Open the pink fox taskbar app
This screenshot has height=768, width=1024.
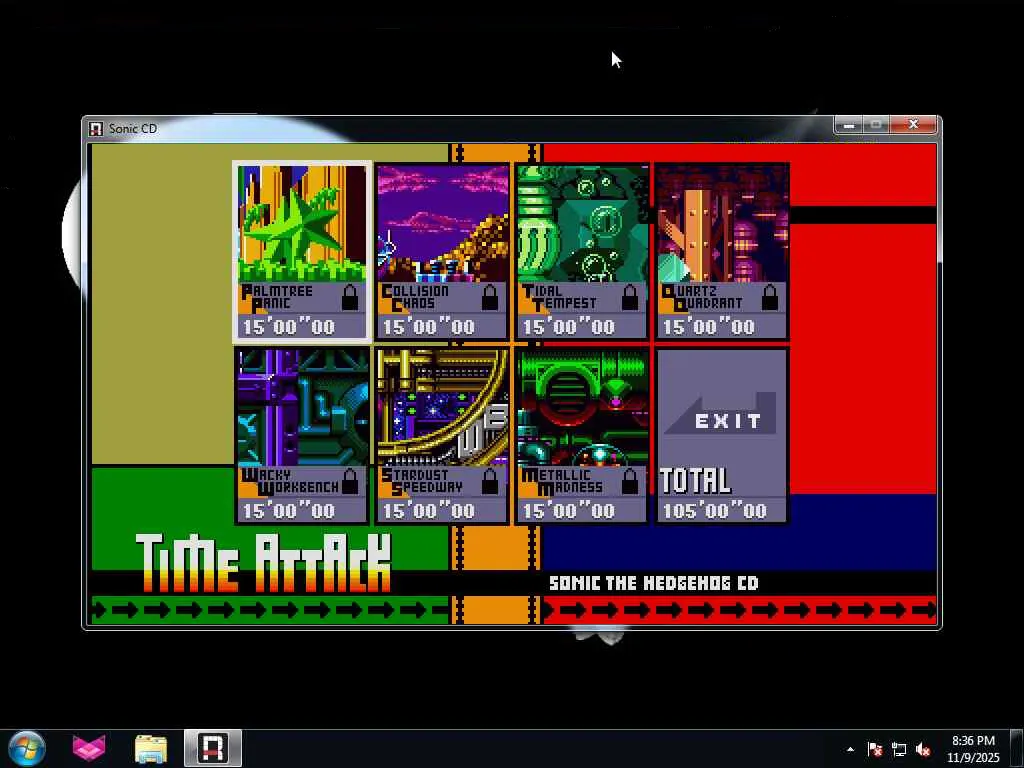(89, 748)
